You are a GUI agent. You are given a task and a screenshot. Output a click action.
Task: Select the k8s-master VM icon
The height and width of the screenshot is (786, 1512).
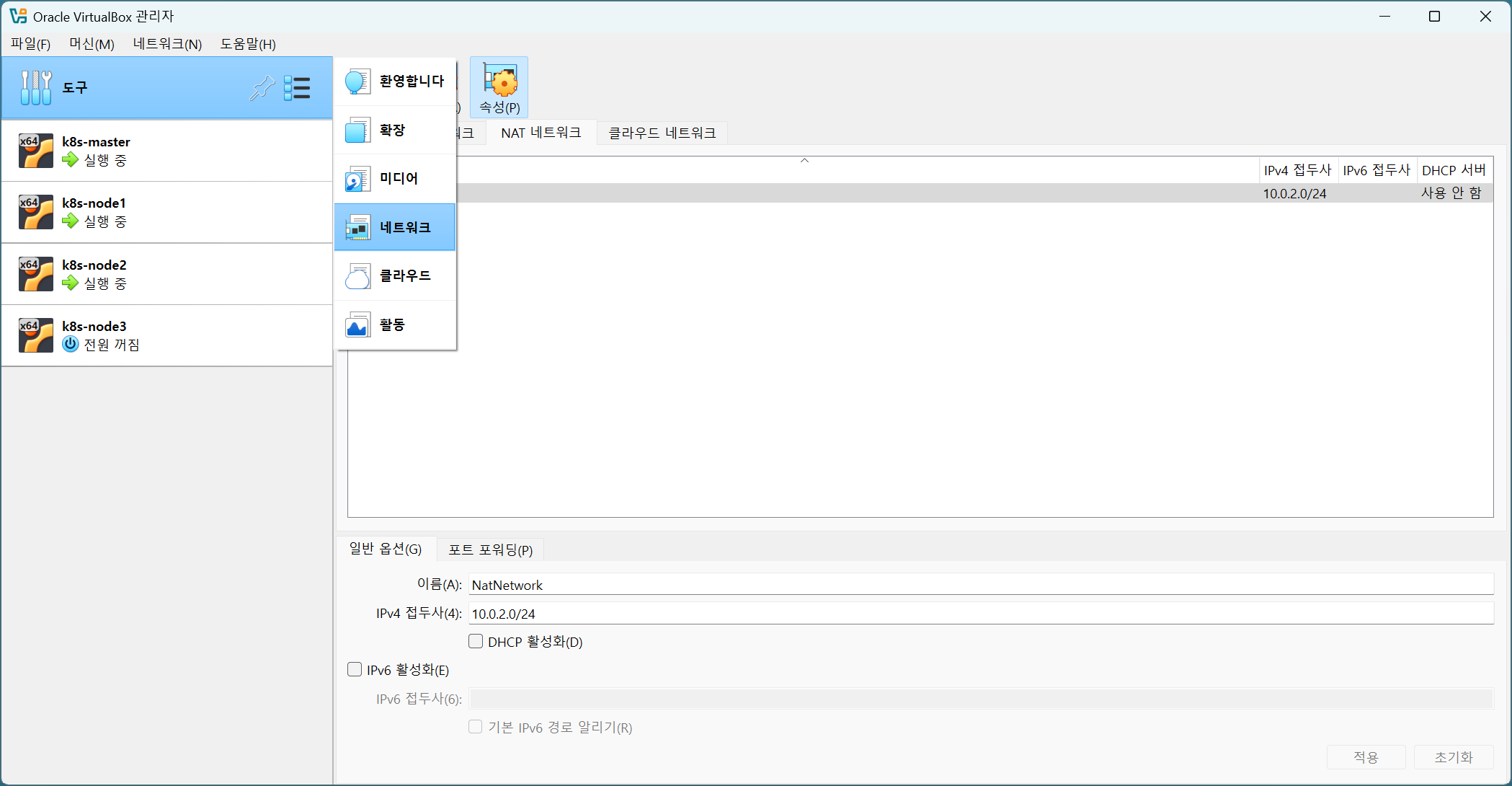36,150
